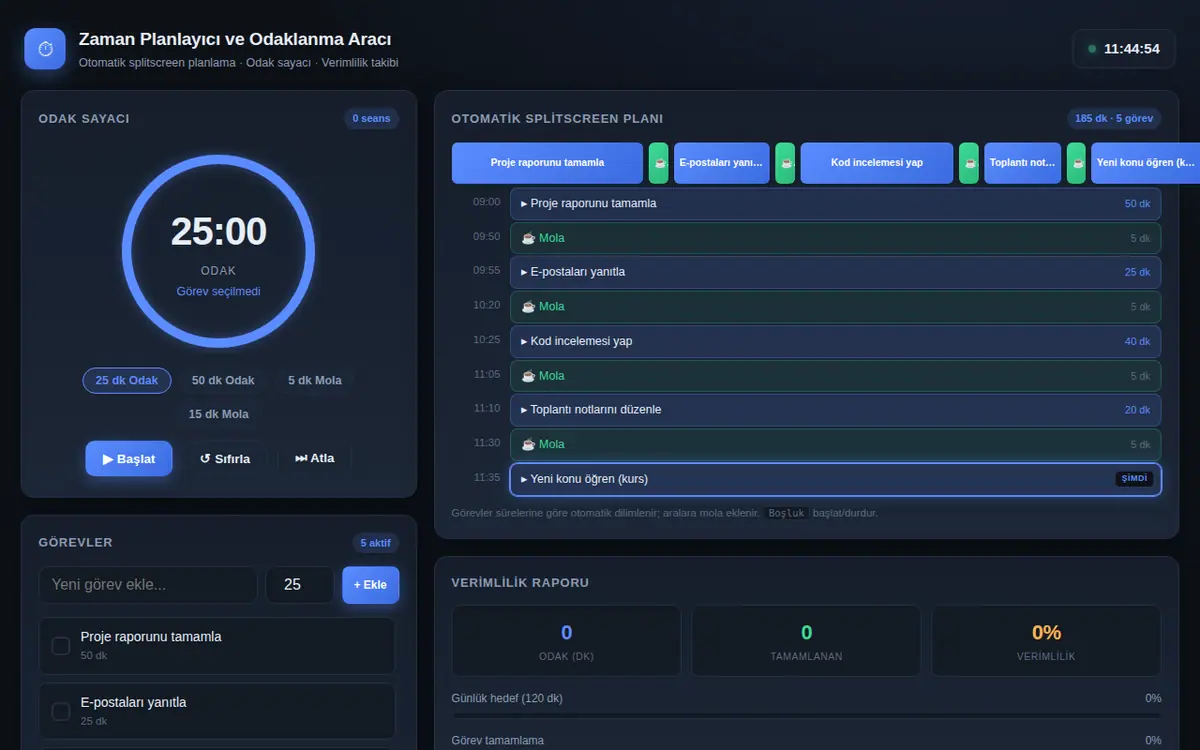This screenshot has height=750, width=1200.
Task: Click the coffee break block after Proje raporunu tamamla bar
Action: tap(658, 163)
